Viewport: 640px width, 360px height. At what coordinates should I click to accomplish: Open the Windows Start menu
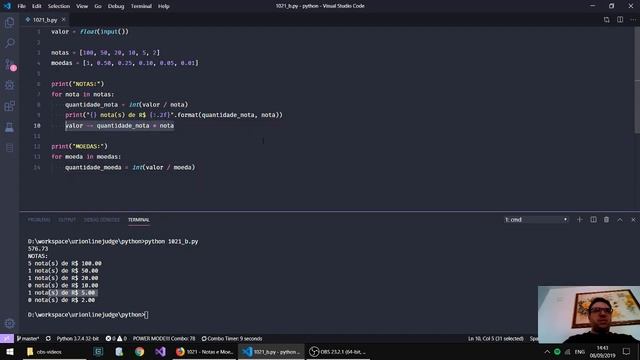(9, 351)
